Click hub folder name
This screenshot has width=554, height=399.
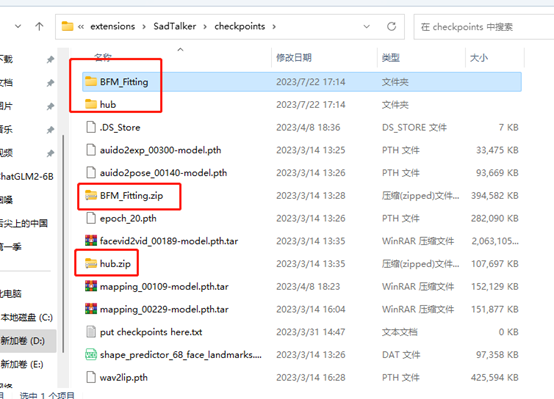tap(108, 105)
